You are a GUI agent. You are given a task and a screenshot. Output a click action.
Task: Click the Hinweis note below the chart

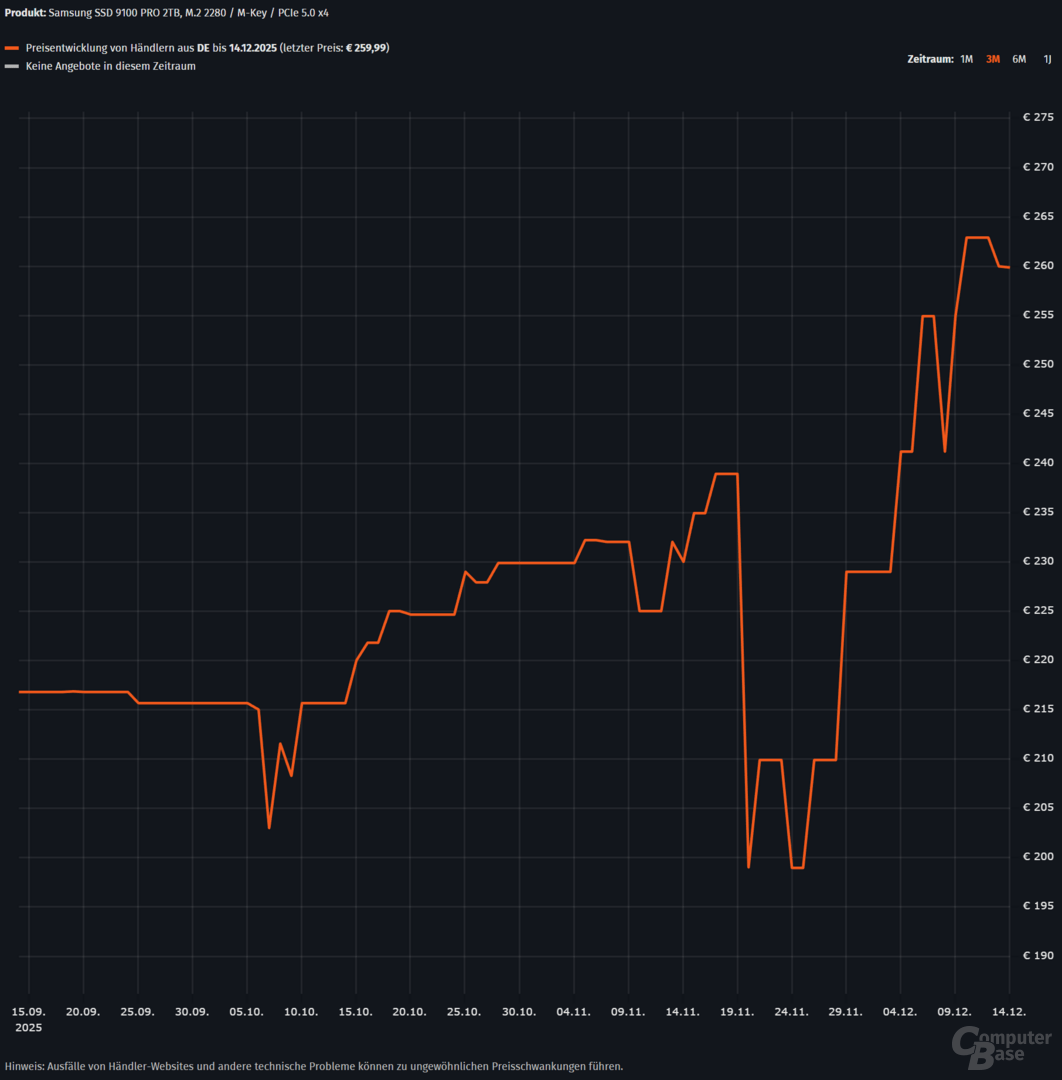(x=314, y=1066)
